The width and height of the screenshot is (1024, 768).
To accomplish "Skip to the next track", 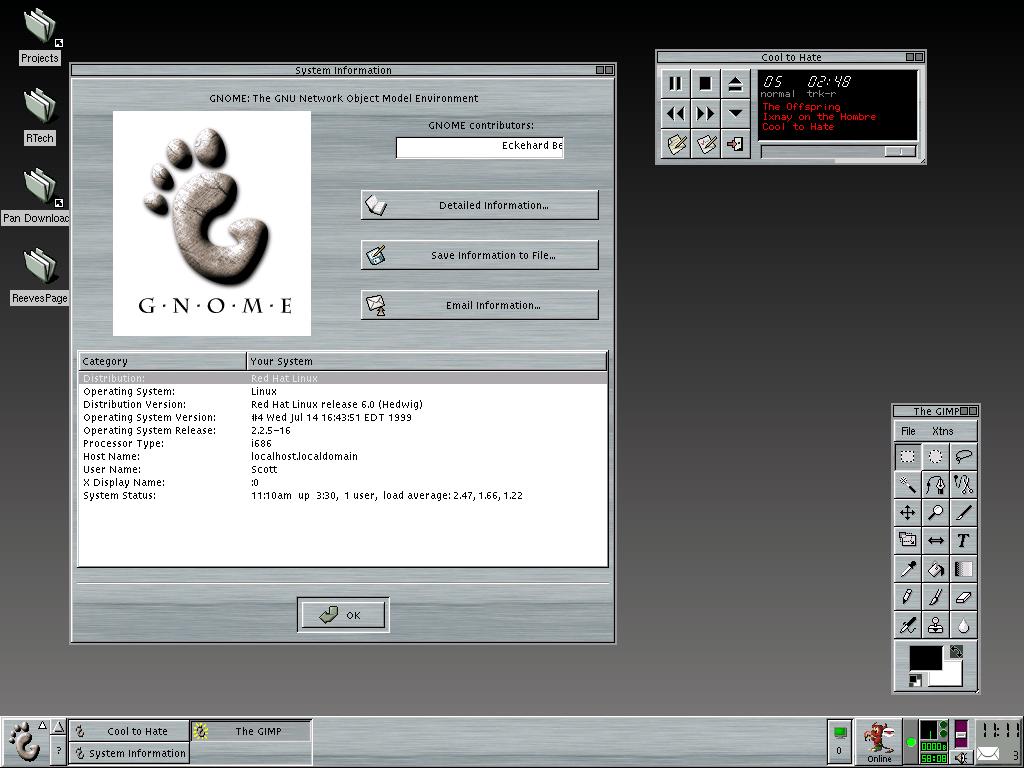I will 705,114.
